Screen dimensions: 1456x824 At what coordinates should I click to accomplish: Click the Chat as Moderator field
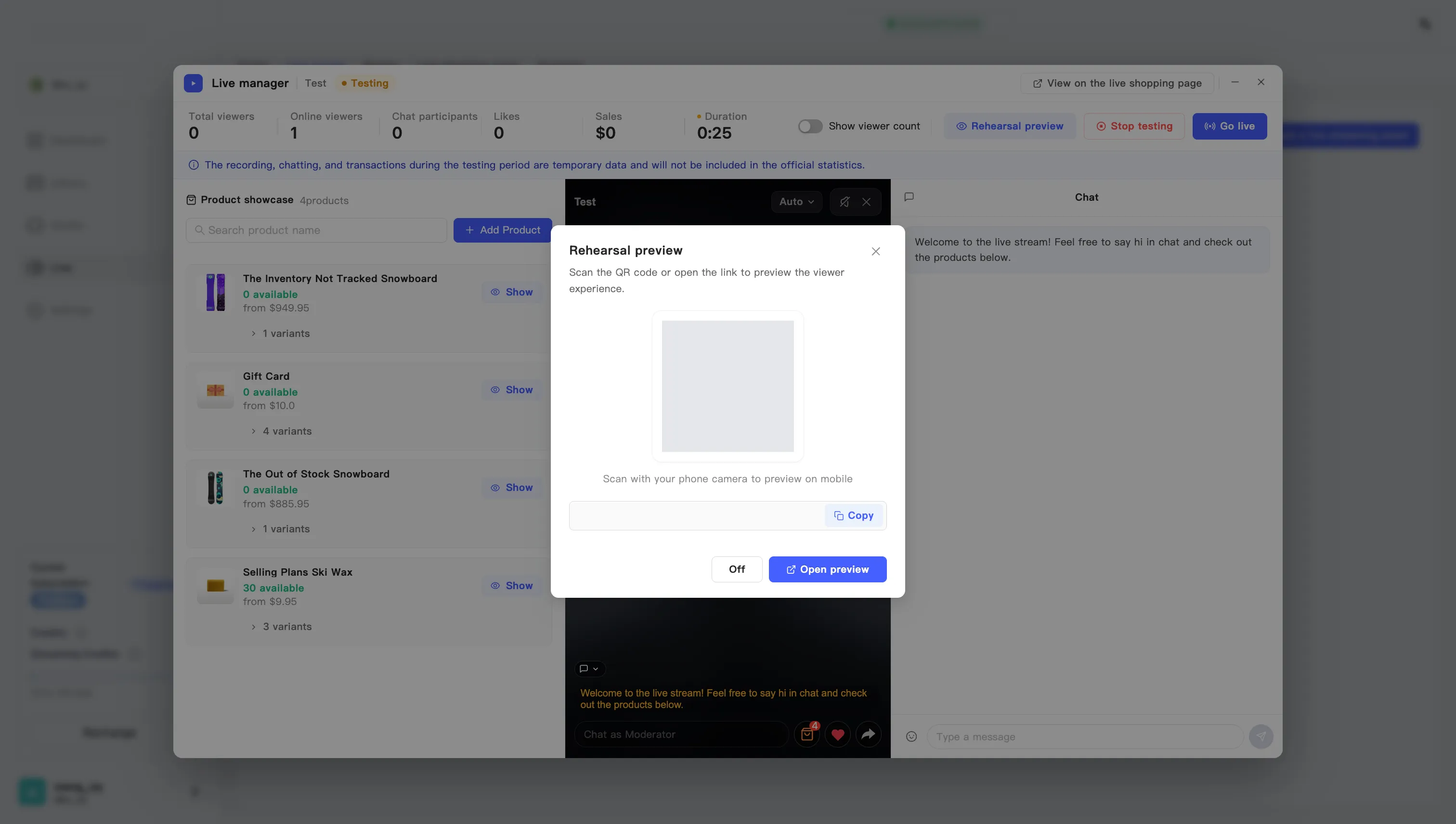682,734
